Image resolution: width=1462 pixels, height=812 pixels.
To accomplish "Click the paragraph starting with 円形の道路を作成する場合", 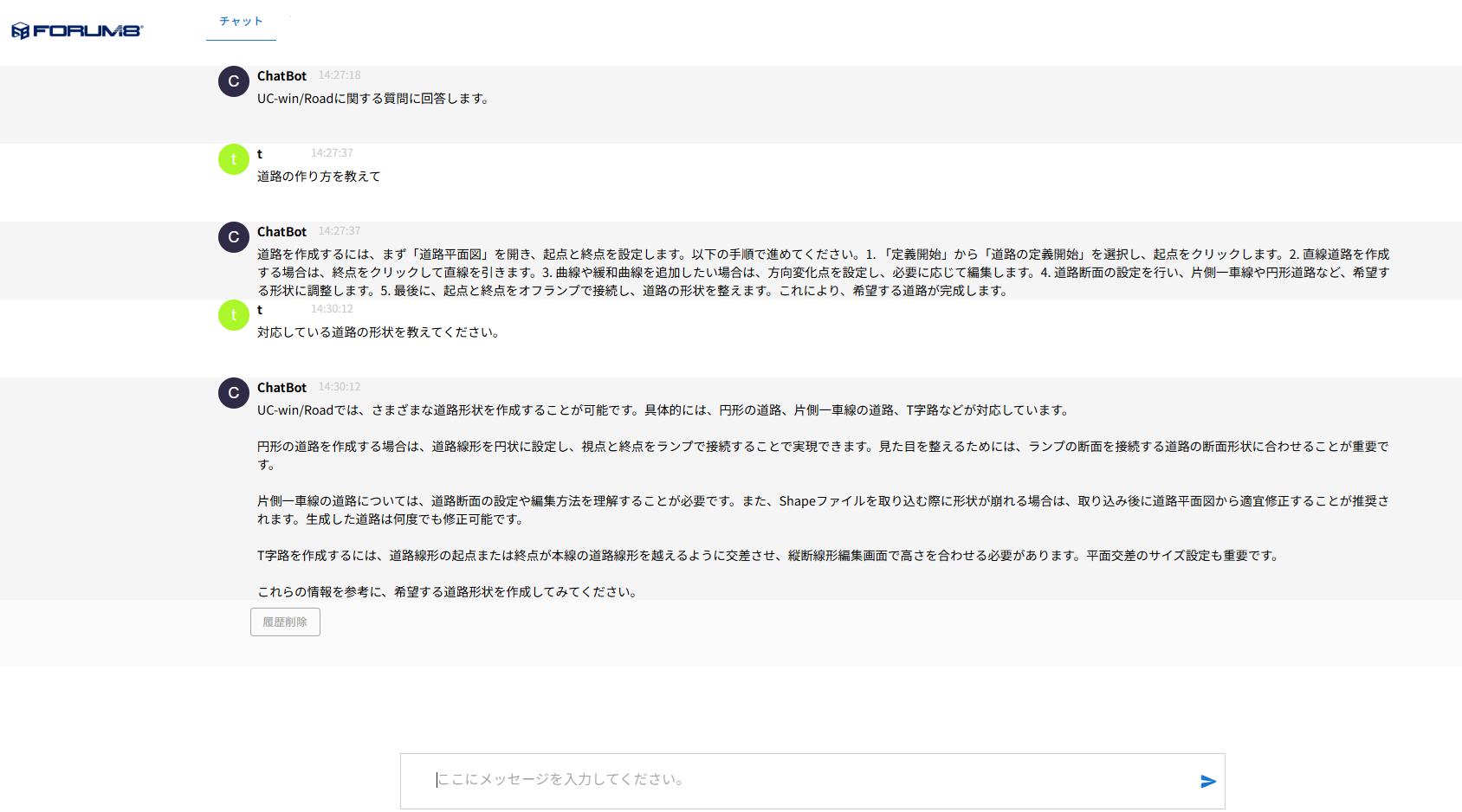I will point(823,455).
